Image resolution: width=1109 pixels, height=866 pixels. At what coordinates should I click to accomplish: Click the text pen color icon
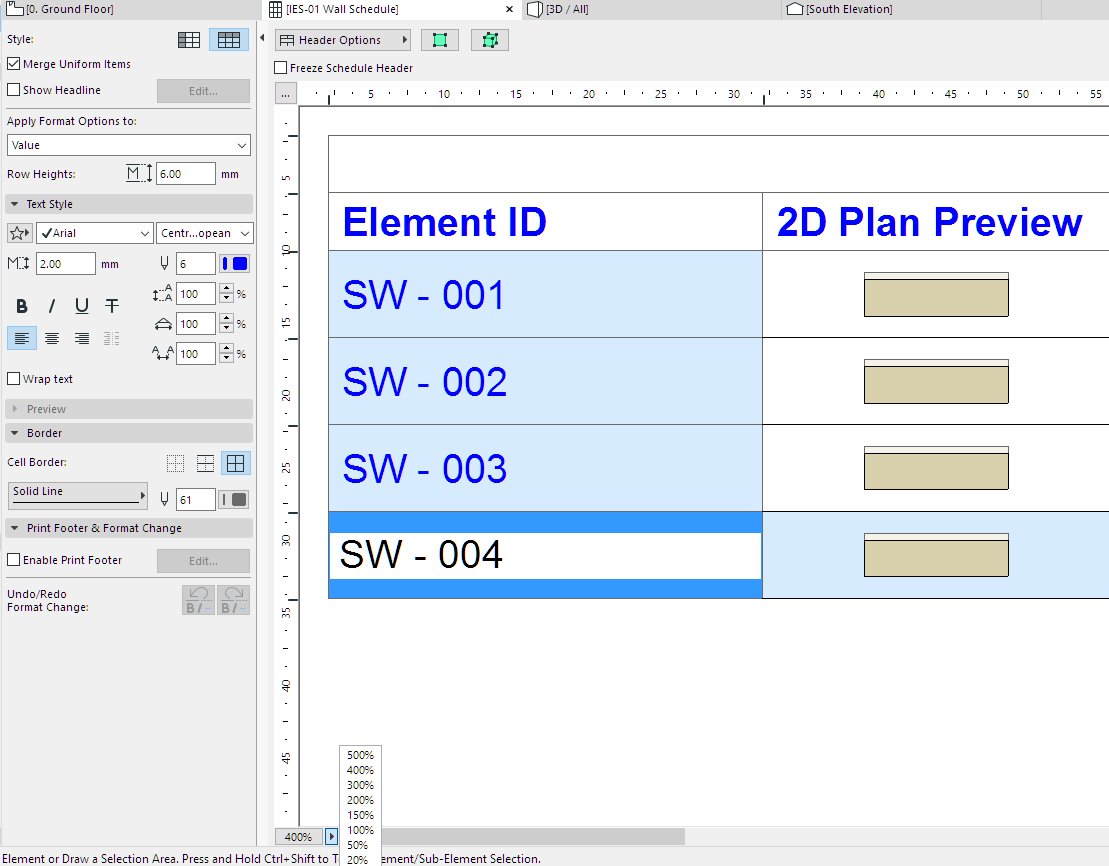(x=164, y=264)
